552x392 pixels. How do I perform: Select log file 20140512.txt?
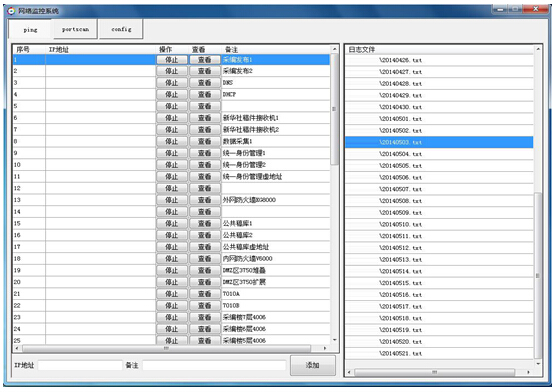(439, 248)
